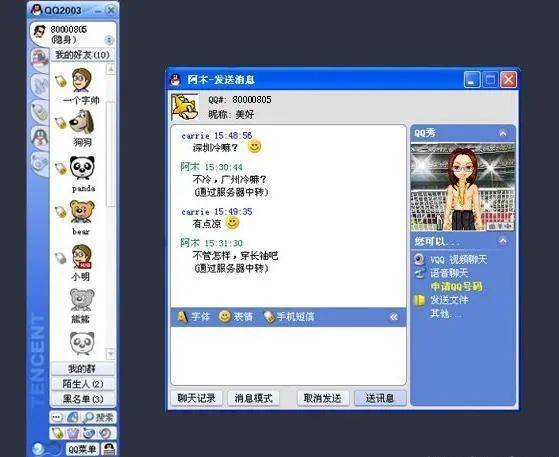Open the 字体 font options

[x=194, y=317]
